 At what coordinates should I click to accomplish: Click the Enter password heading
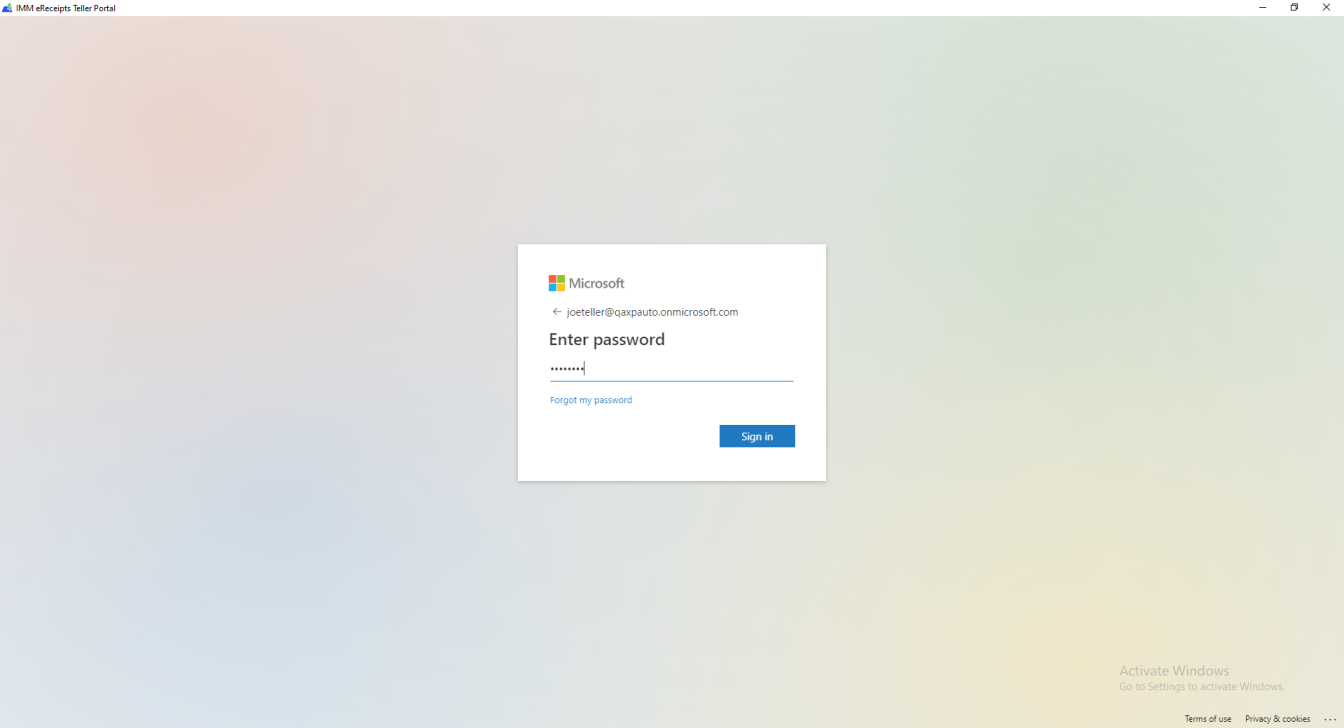point(607,340)
